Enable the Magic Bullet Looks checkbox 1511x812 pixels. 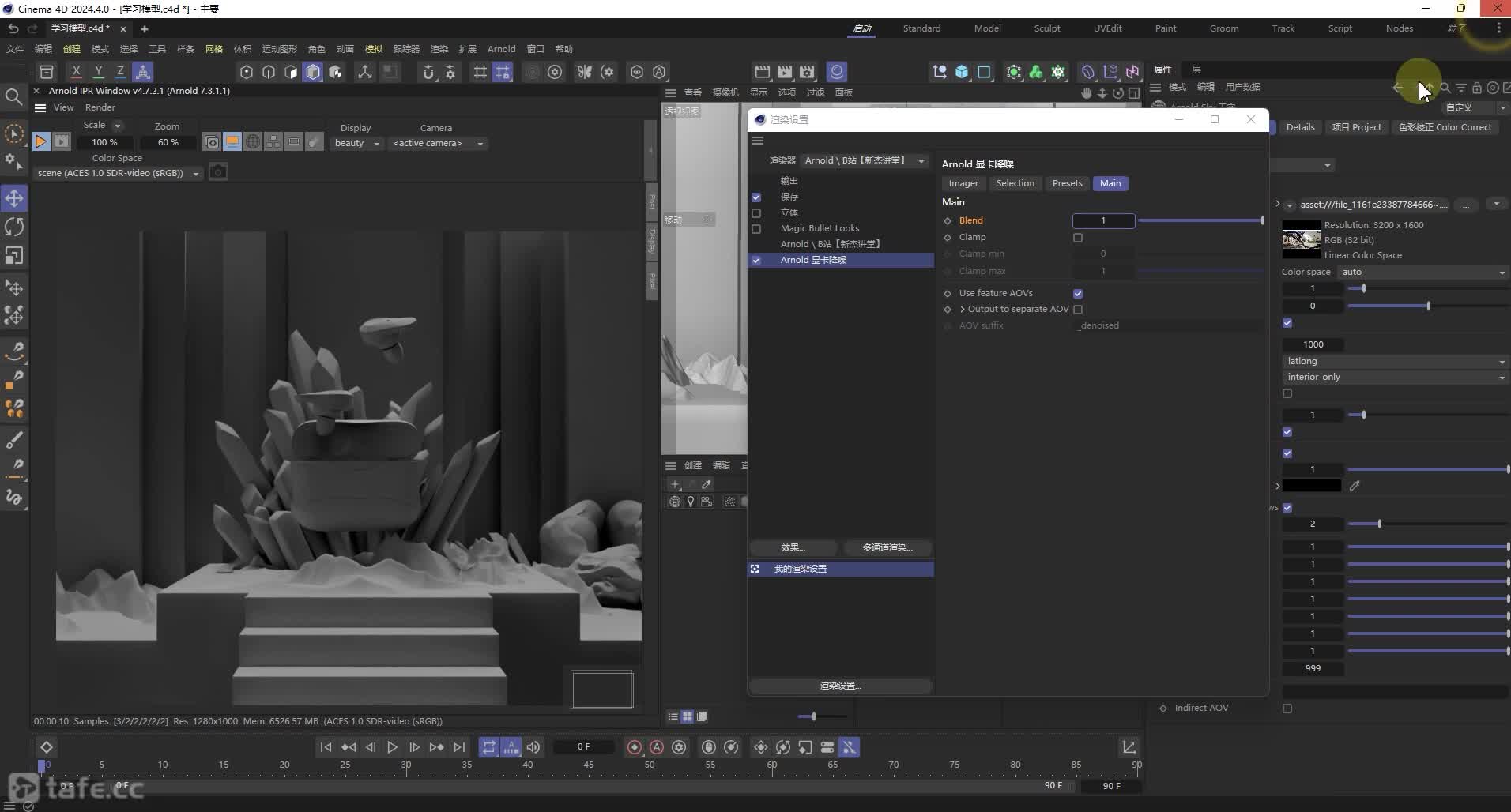756,229
